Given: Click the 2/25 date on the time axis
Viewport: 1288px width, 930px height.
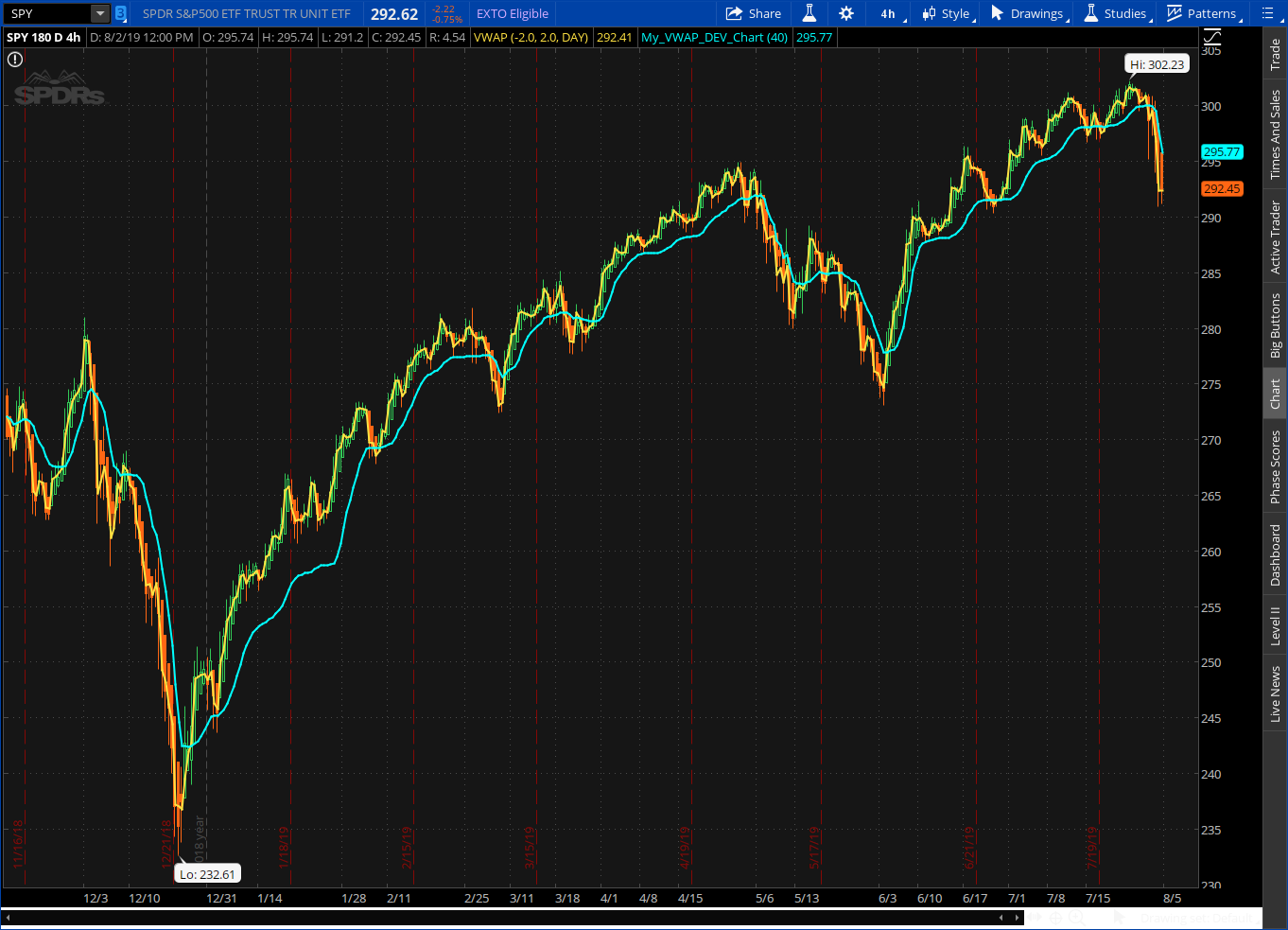Looking at the screenshot, I should 477,898.
